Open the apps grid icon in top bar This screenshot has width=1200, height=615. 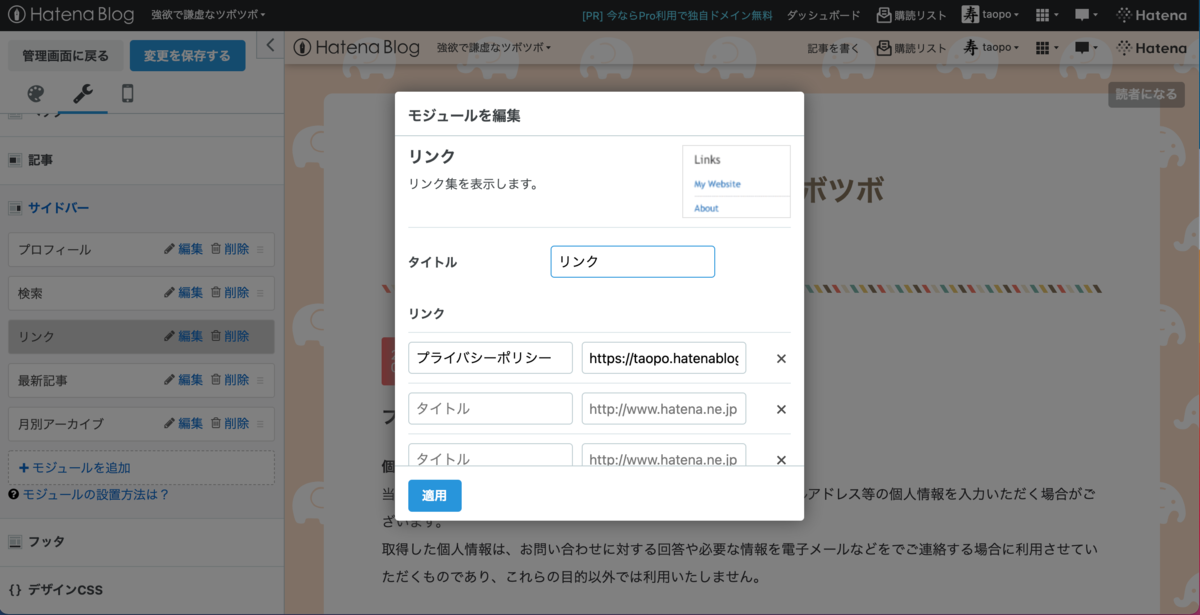(x=1043, y=14)
